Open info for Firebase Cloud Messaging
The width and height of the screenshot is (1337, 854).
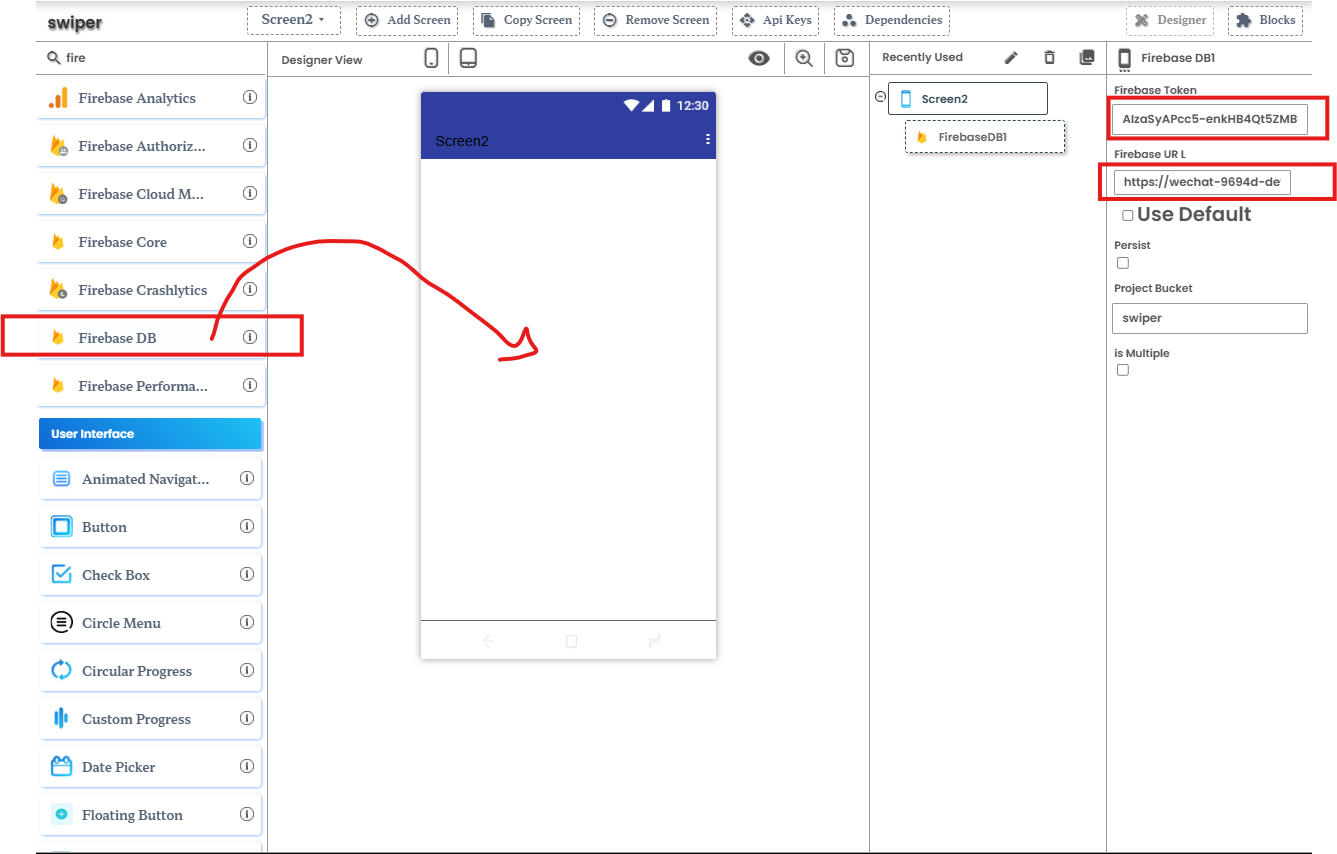250,194
